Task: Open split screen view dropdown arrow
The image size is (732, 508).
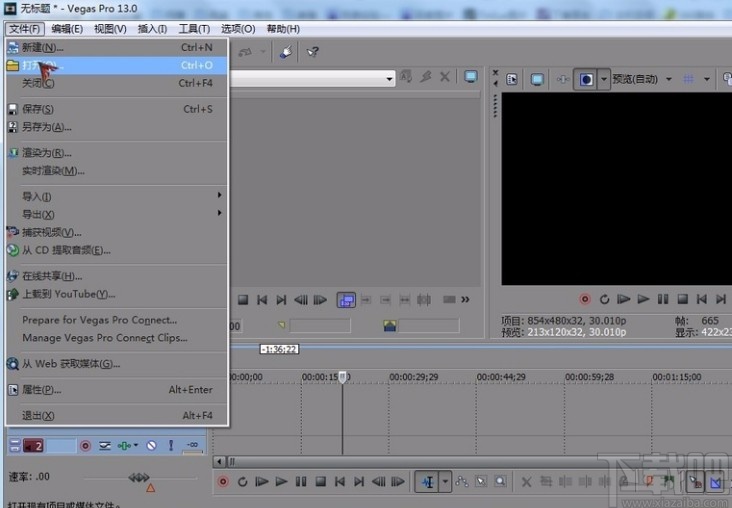Action: [604, 79]
